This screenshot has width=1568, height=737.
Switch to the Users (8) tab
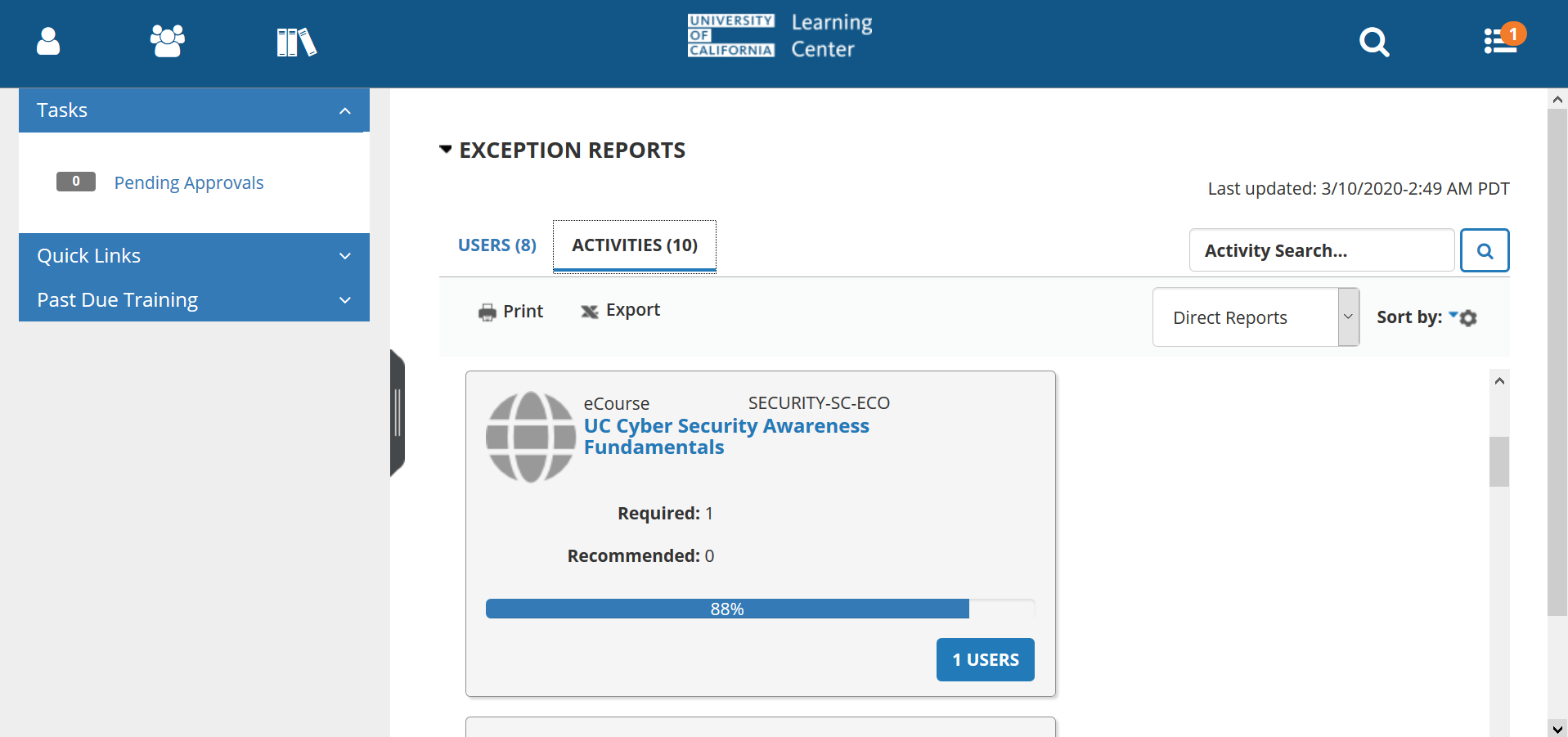pyautogui.click(x=497, y=245)
